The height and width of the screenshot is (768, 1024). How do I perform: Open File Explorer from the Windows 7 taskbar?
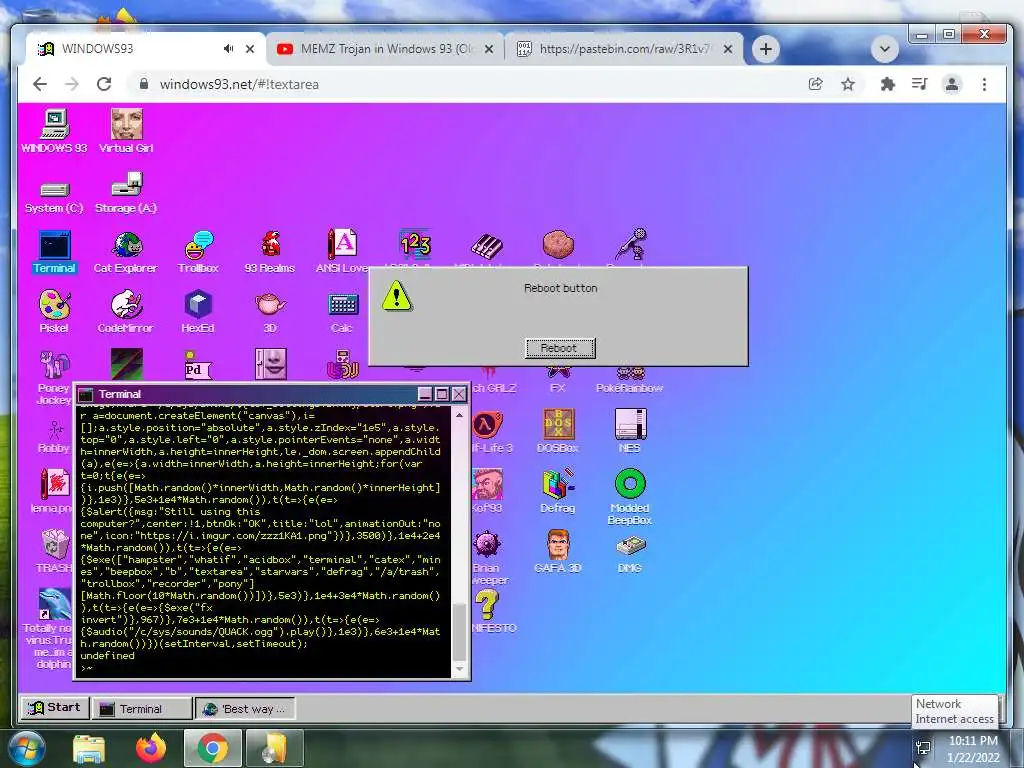89,749
